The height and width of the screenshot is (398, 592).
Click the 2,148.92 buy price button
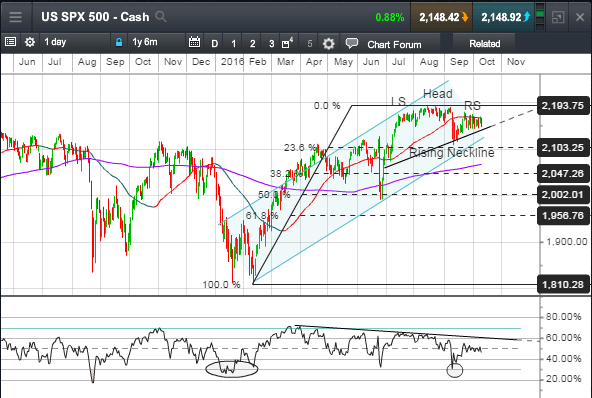[x=504, y=17]
